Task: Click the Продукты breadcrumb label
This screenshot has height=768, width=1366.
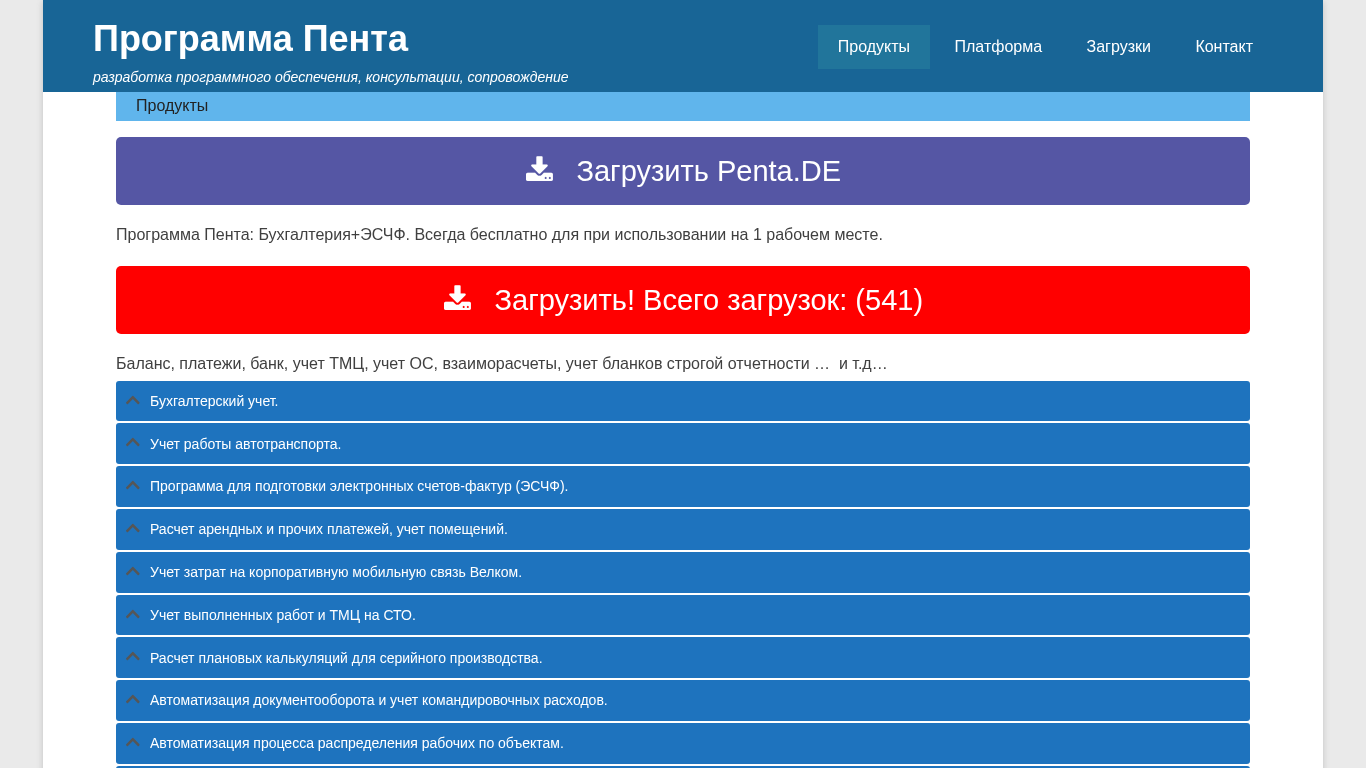Action: [x=172, y=106]
